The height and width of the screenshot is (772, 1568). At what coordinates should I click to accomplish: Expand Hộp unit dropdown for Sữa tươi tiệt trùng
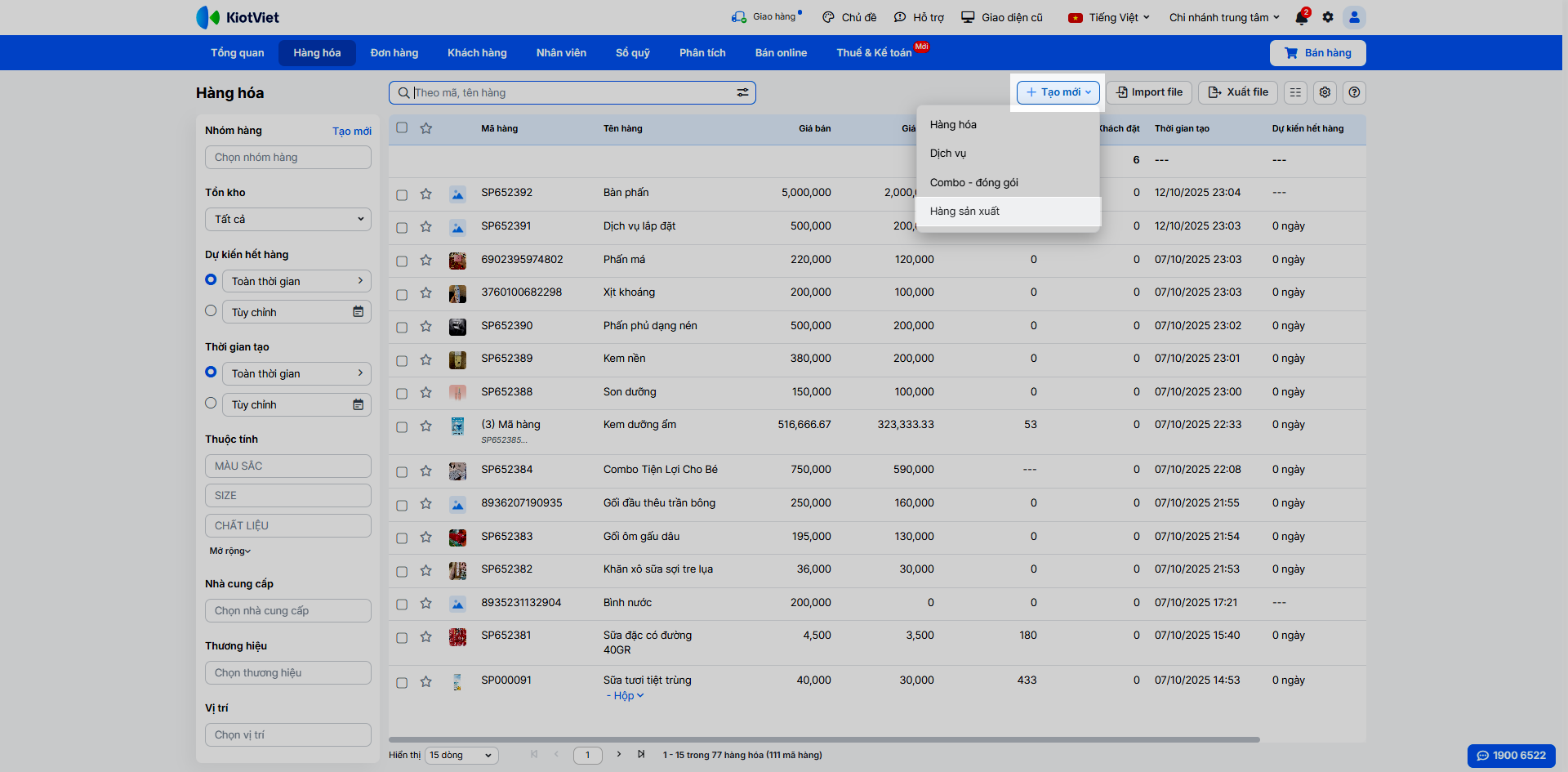628,696
